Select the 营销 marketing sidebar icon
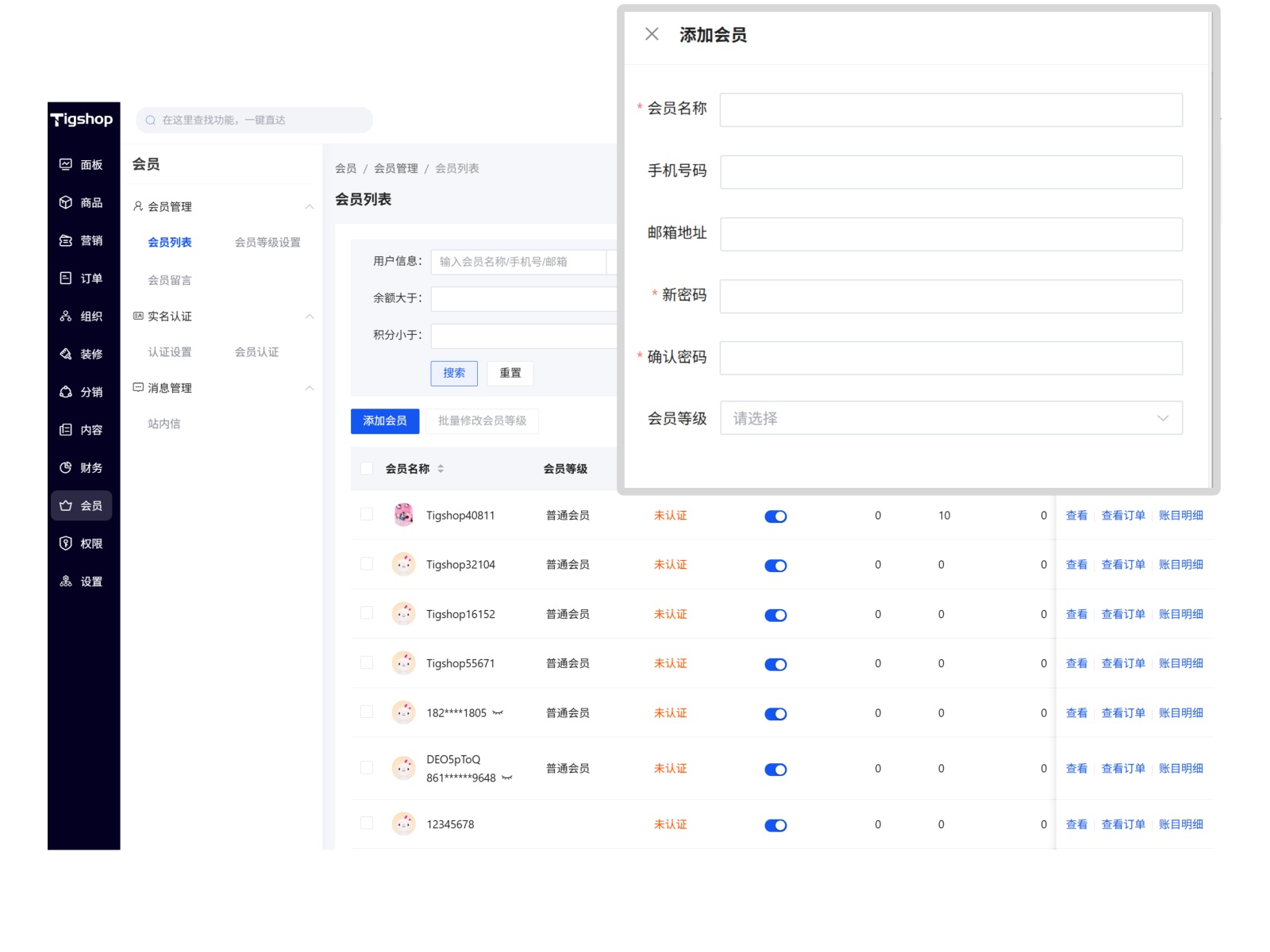The width and height of the screenshot is (1270, 952). (66, 240)
